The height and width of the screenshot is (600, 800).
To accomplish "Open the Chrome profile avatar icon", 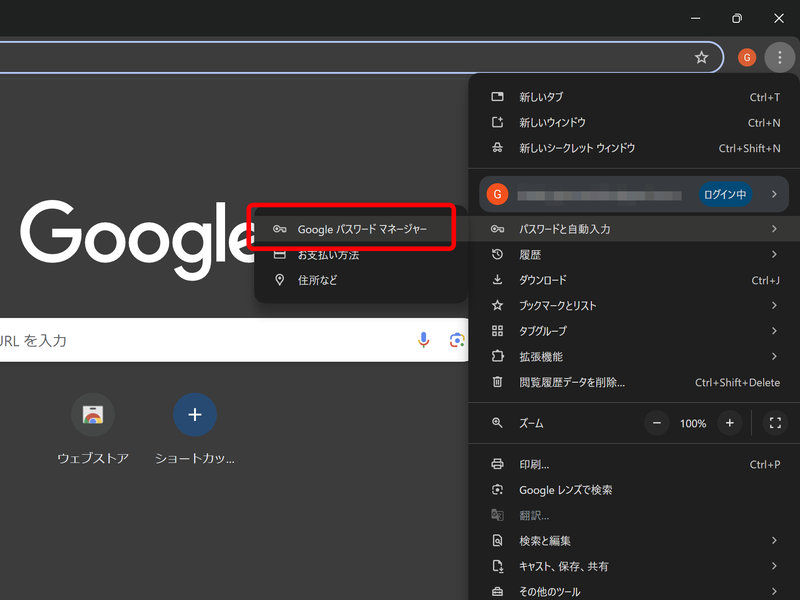I will [746, 57].
